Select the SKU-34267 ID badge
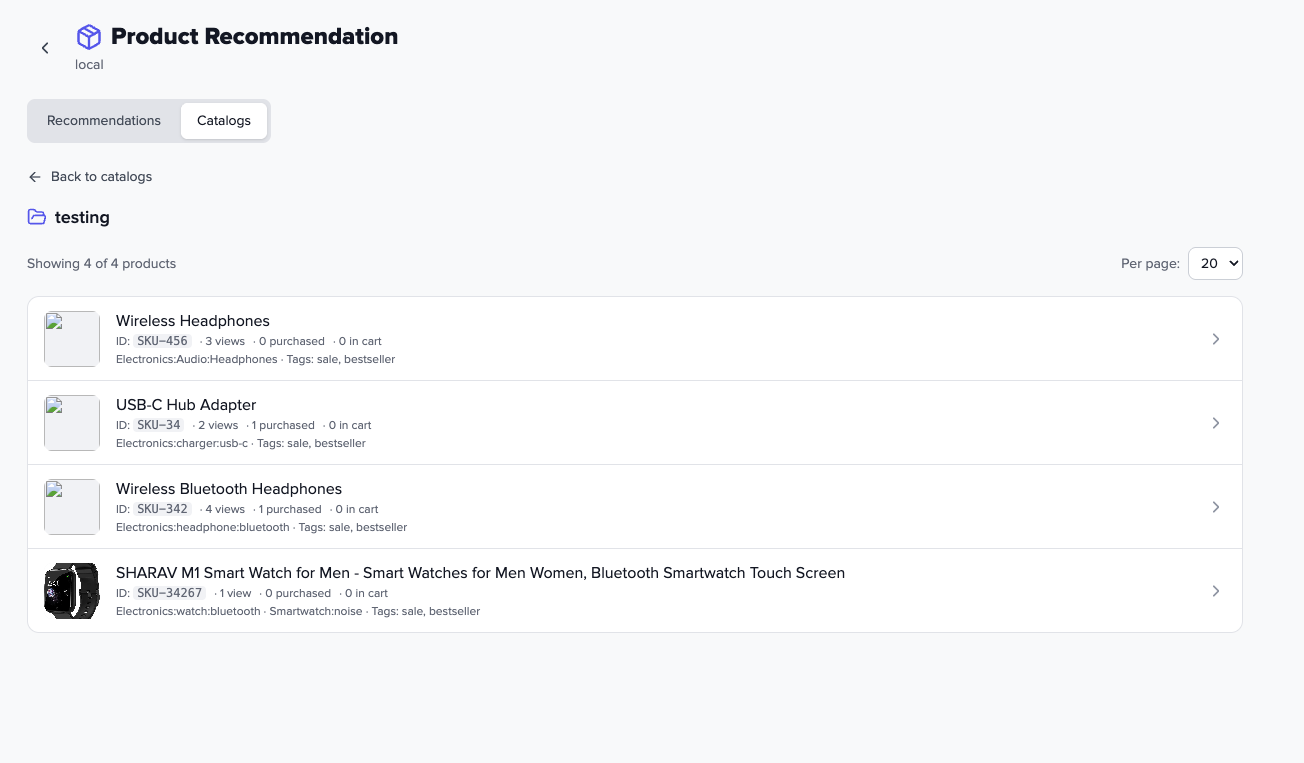 point(169,592)
